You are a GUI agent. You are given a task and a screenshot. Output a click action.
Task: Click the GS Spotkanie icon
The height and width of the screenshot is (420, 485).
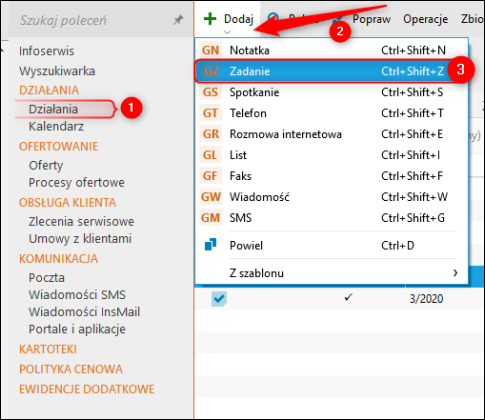click(x=211, y=92)
